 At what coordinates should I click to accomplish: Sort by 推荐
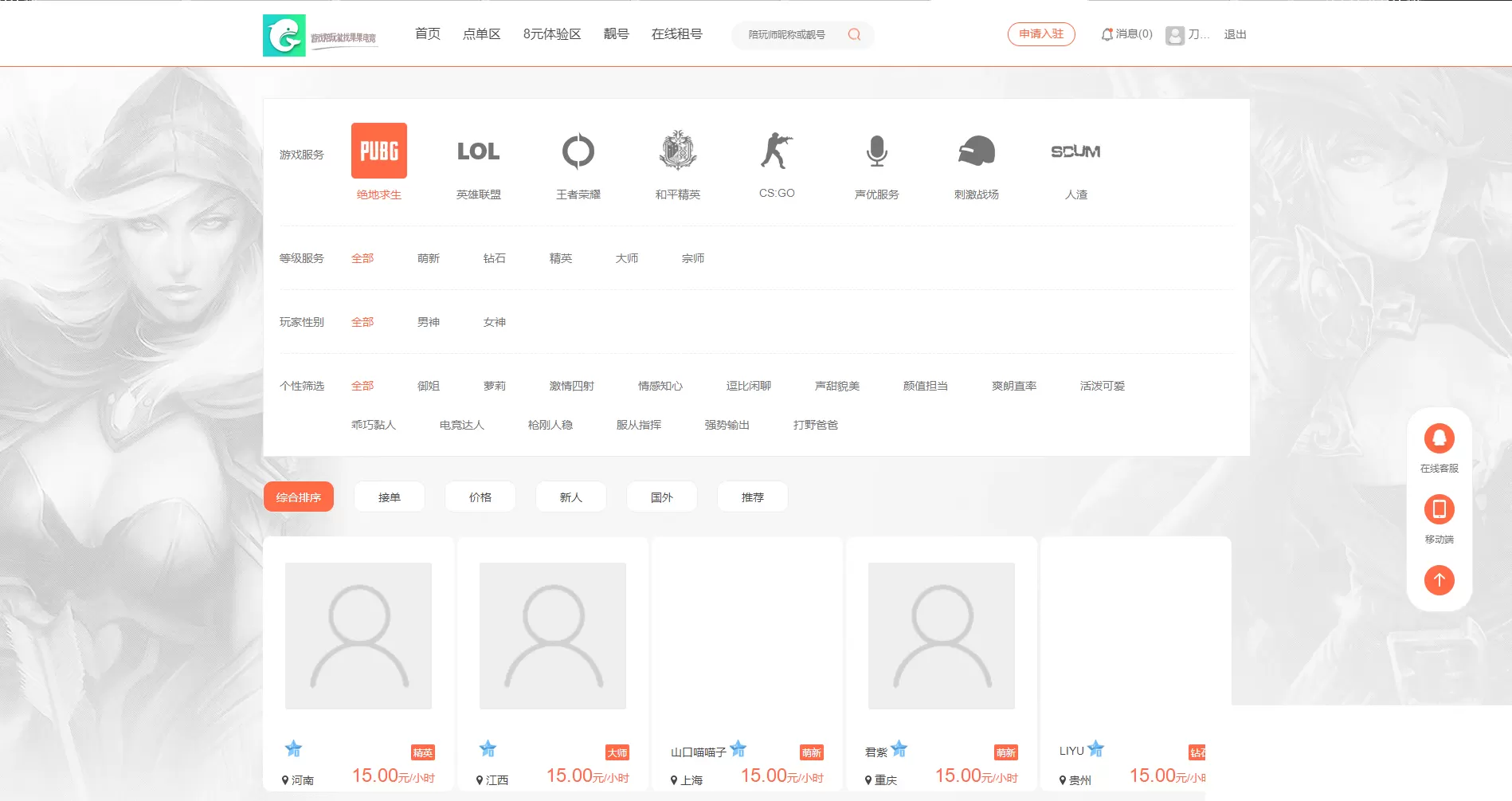click(x=753, y=497)
